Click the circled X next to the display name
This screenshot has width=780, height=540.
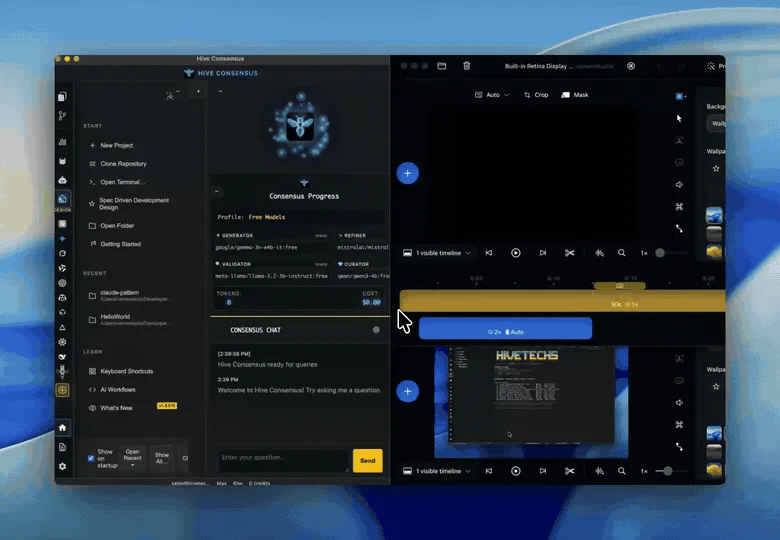point(631,66)
